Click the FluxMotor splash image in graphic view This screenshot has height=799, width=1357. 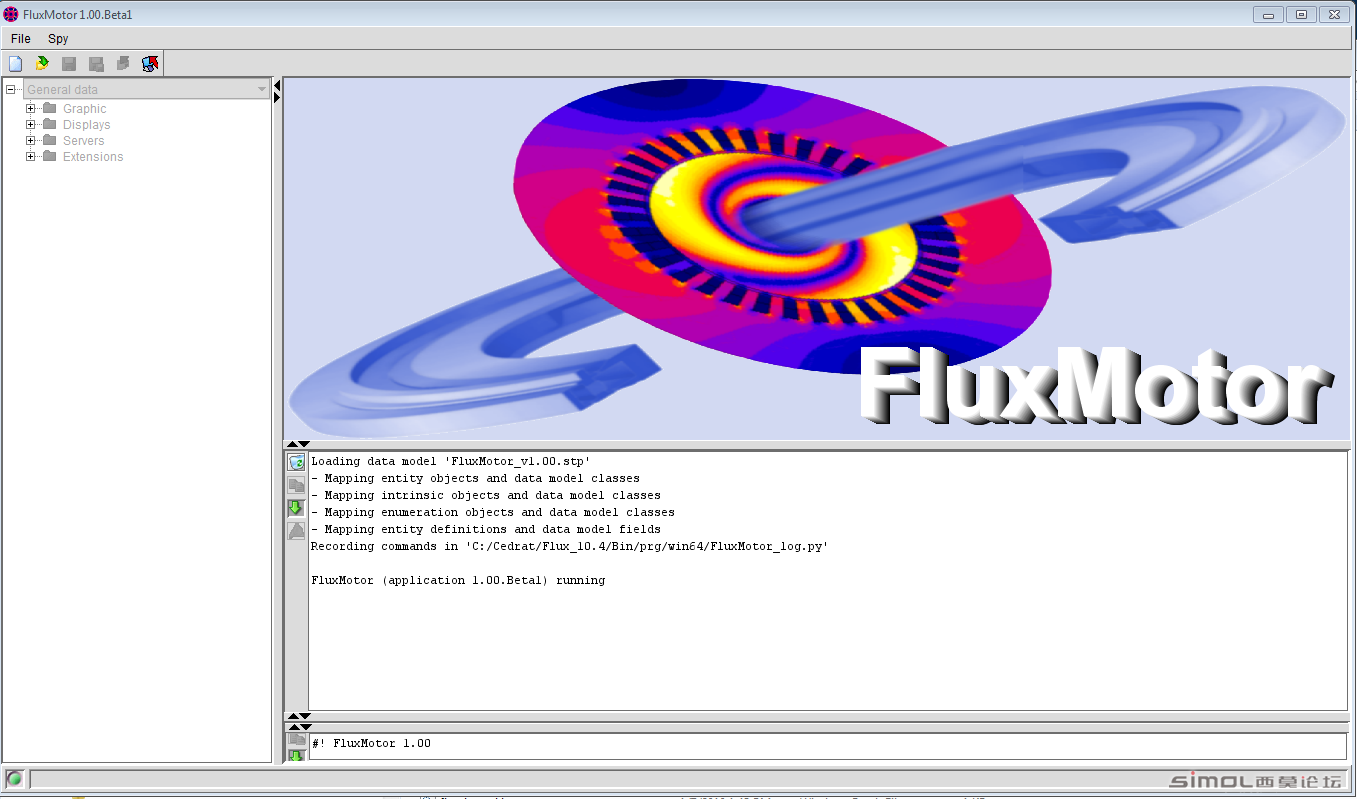click(817, 259)
